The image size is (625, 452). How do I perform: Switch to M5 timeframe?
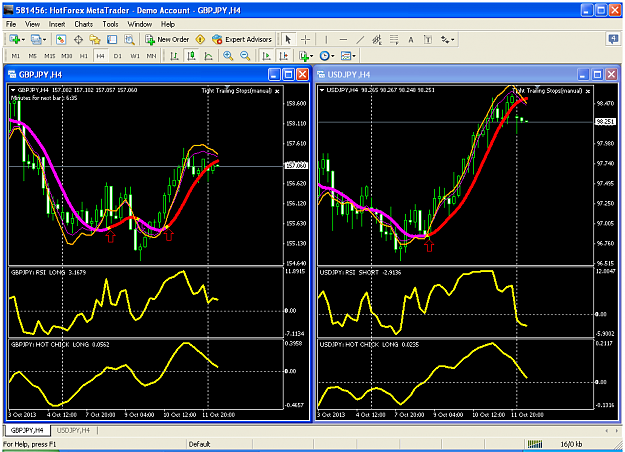[x=33, y=56]
